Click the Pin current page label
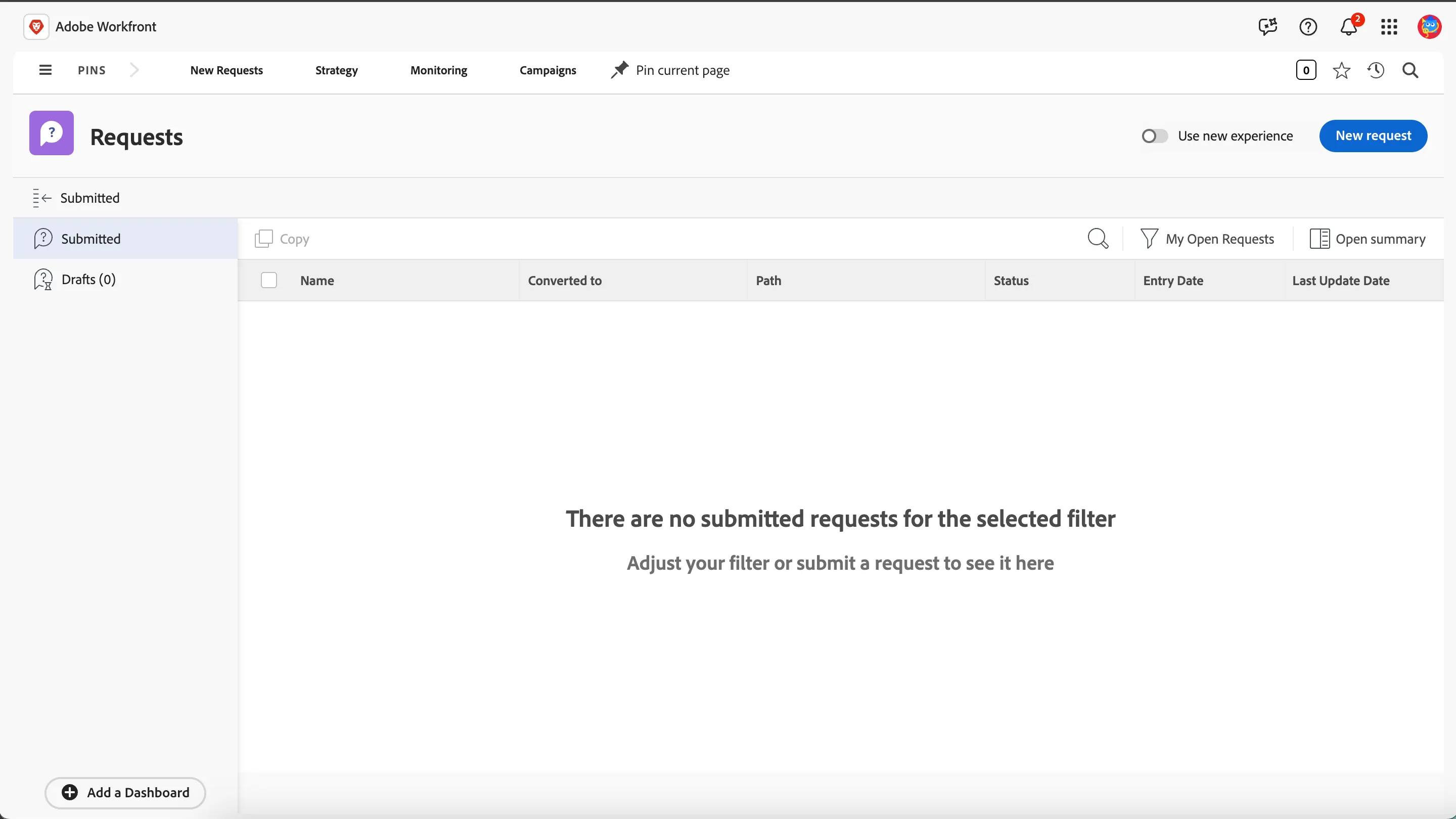 point(682,70)
